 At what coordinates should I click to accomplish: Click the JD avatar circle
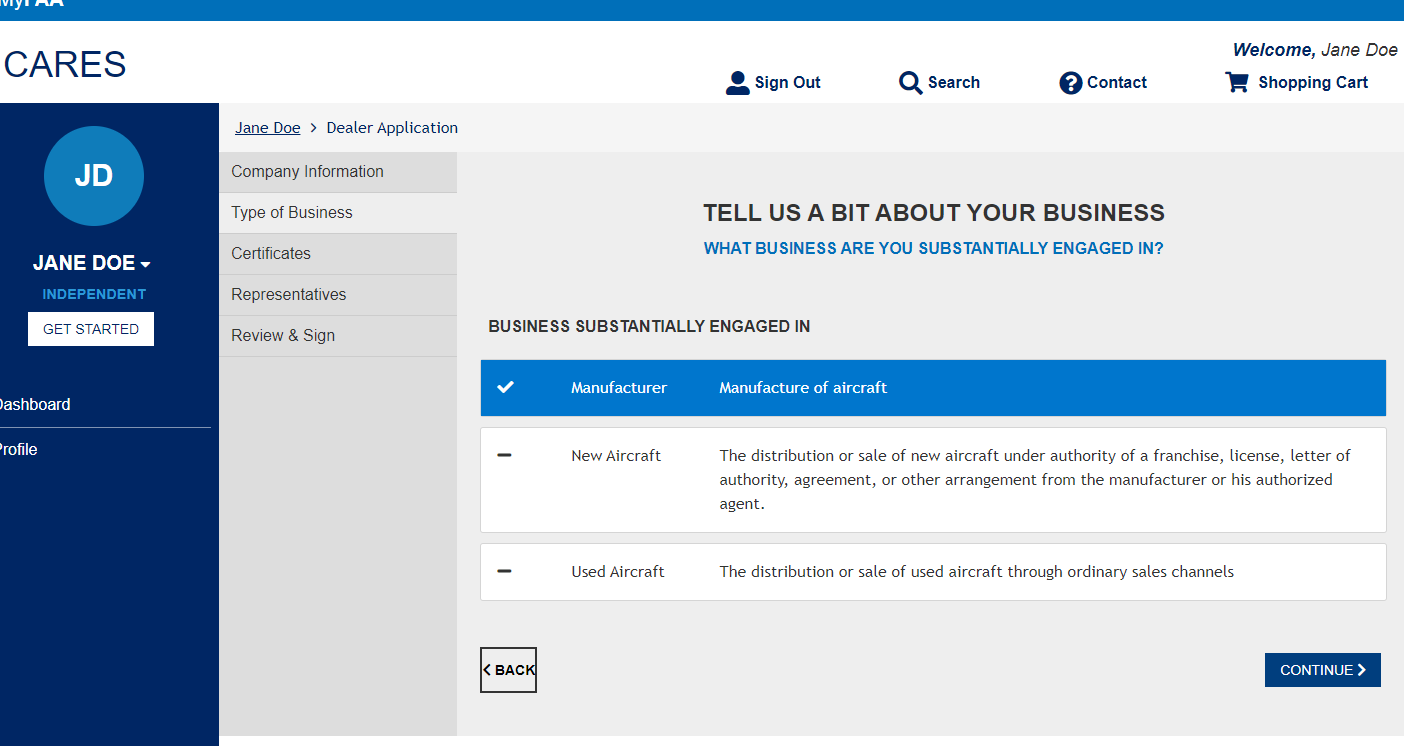(x=94, y=176)
